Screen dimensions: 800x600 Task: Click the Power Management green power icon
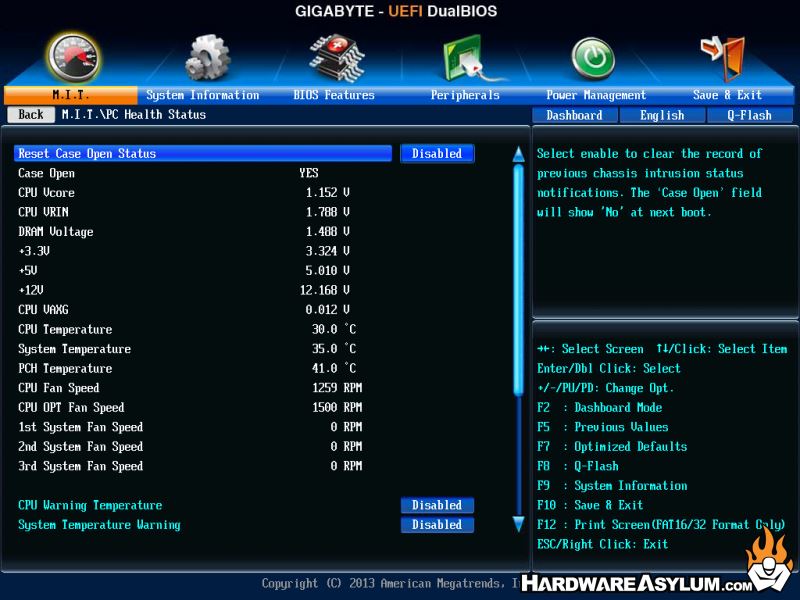(x=594, y=58)
